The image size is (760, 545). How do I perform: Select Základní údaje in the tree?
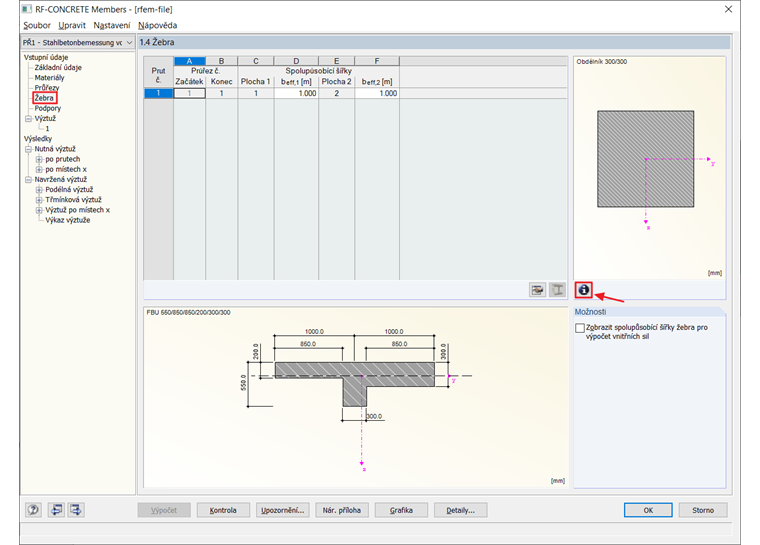pyautogui.click(x=58, y=67)
